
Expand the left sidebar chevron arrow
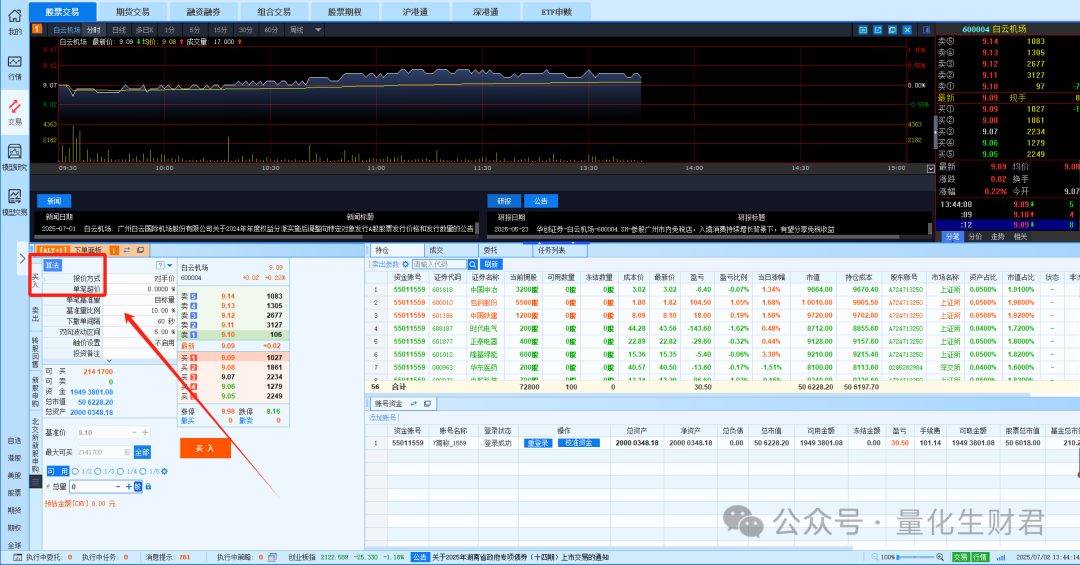click(22, 258)
